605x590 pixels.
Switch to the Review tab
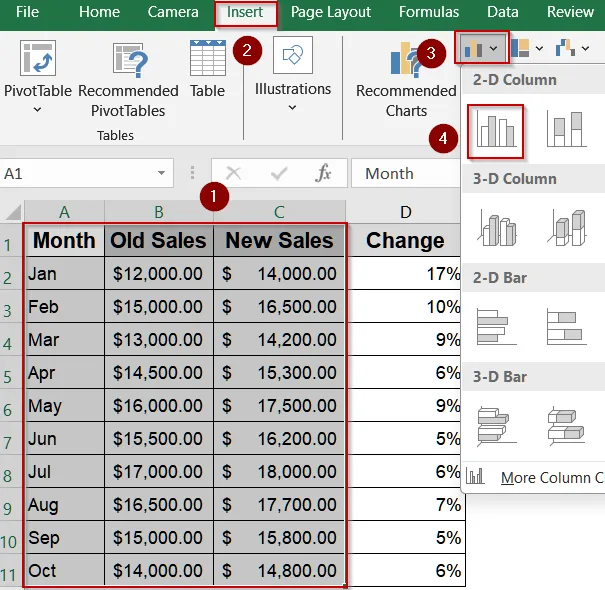[570, 12]
